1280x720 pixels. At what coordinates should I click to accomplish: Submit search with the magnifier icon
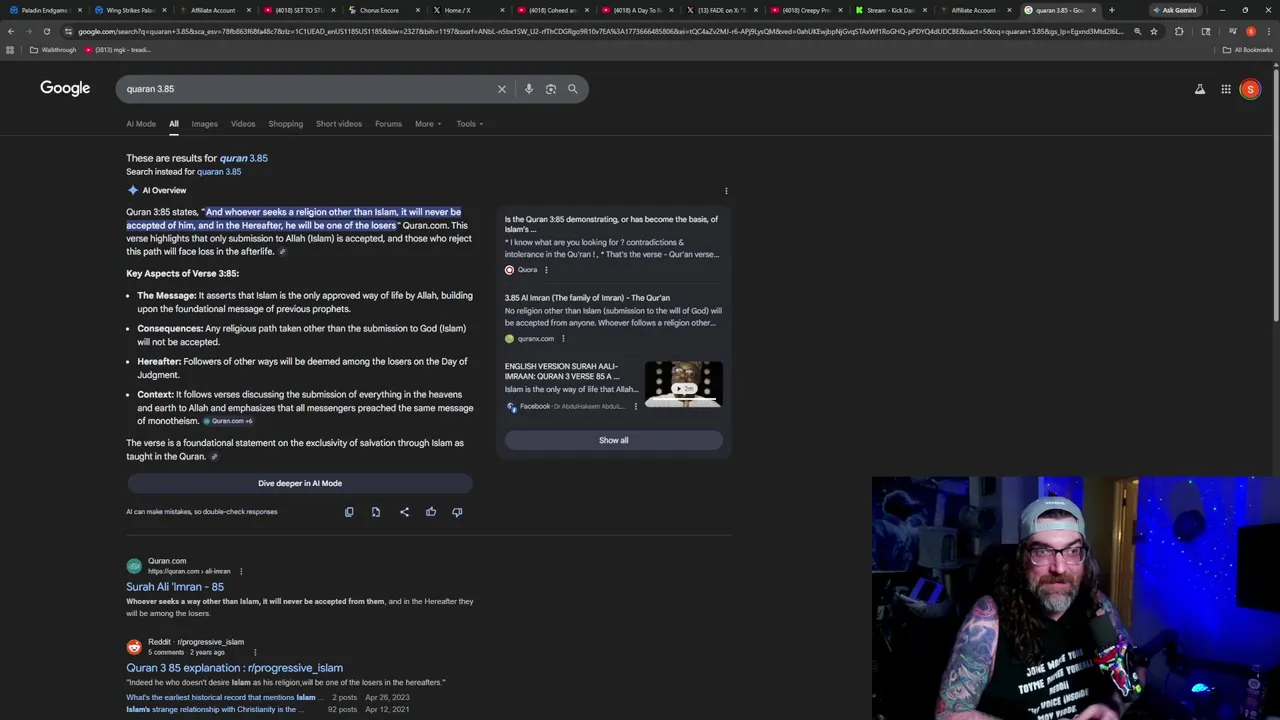(x=573, y=89)
